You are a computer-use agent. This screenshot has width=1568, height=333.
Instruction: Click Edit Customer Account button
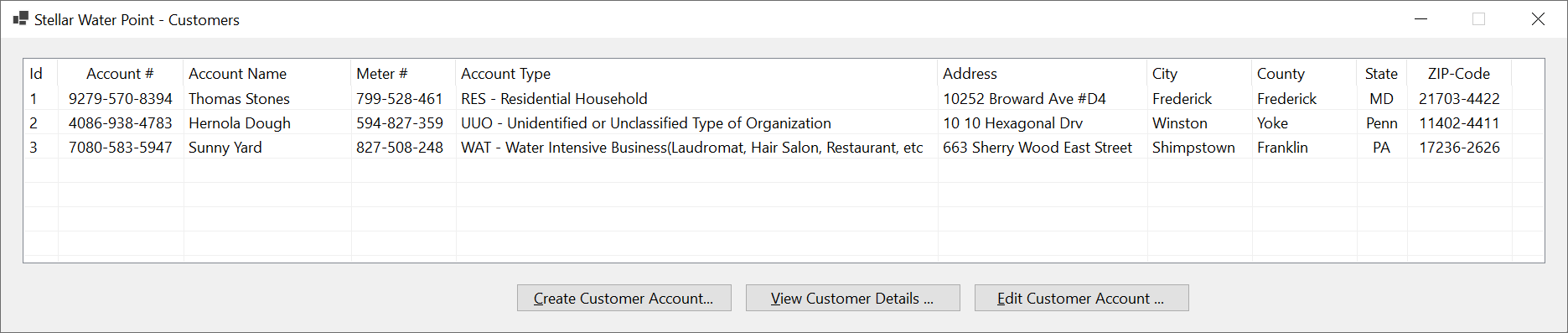click(x=1081, y=298)
